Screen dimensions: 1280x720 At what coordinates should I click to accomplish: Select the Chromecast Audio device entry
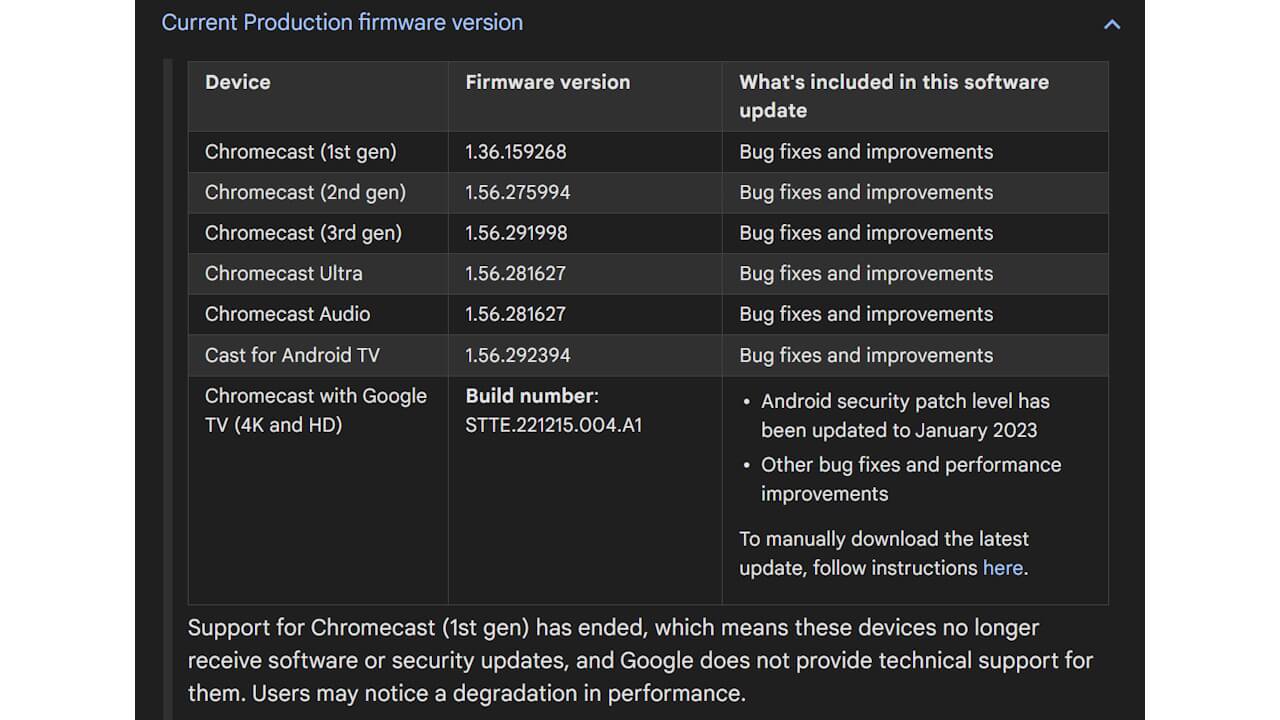coord(287,313)
